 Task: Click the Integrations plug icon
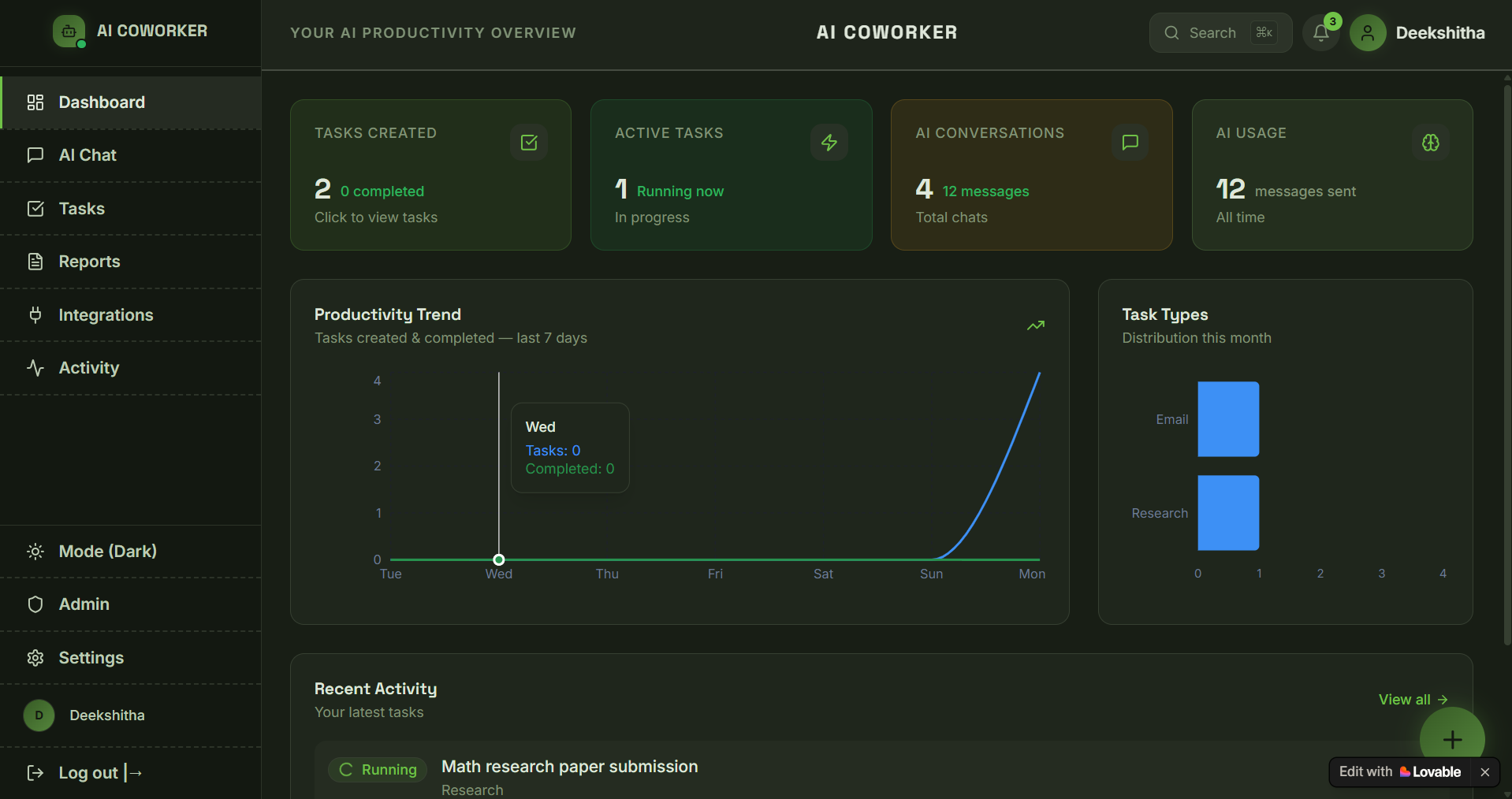click(x=35, y=315)
